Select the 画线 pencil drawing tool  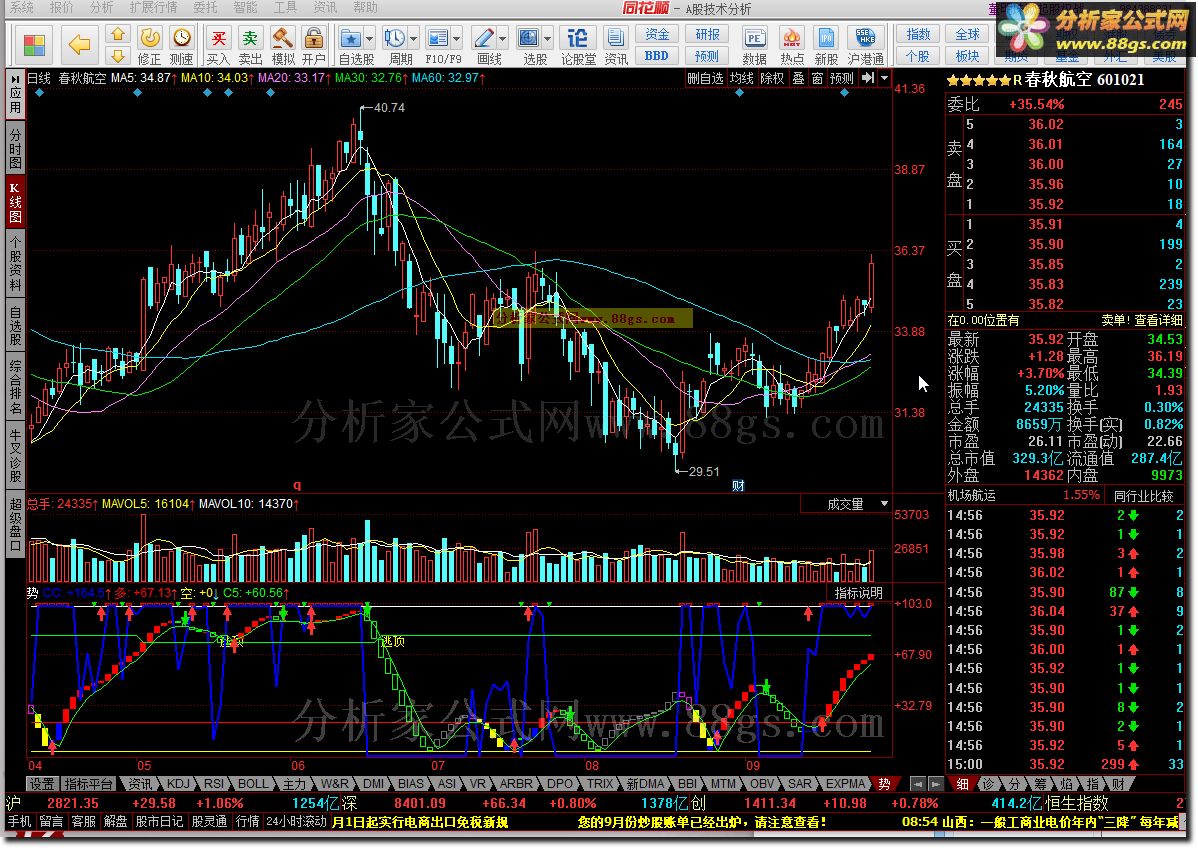(x=484, y=37)
